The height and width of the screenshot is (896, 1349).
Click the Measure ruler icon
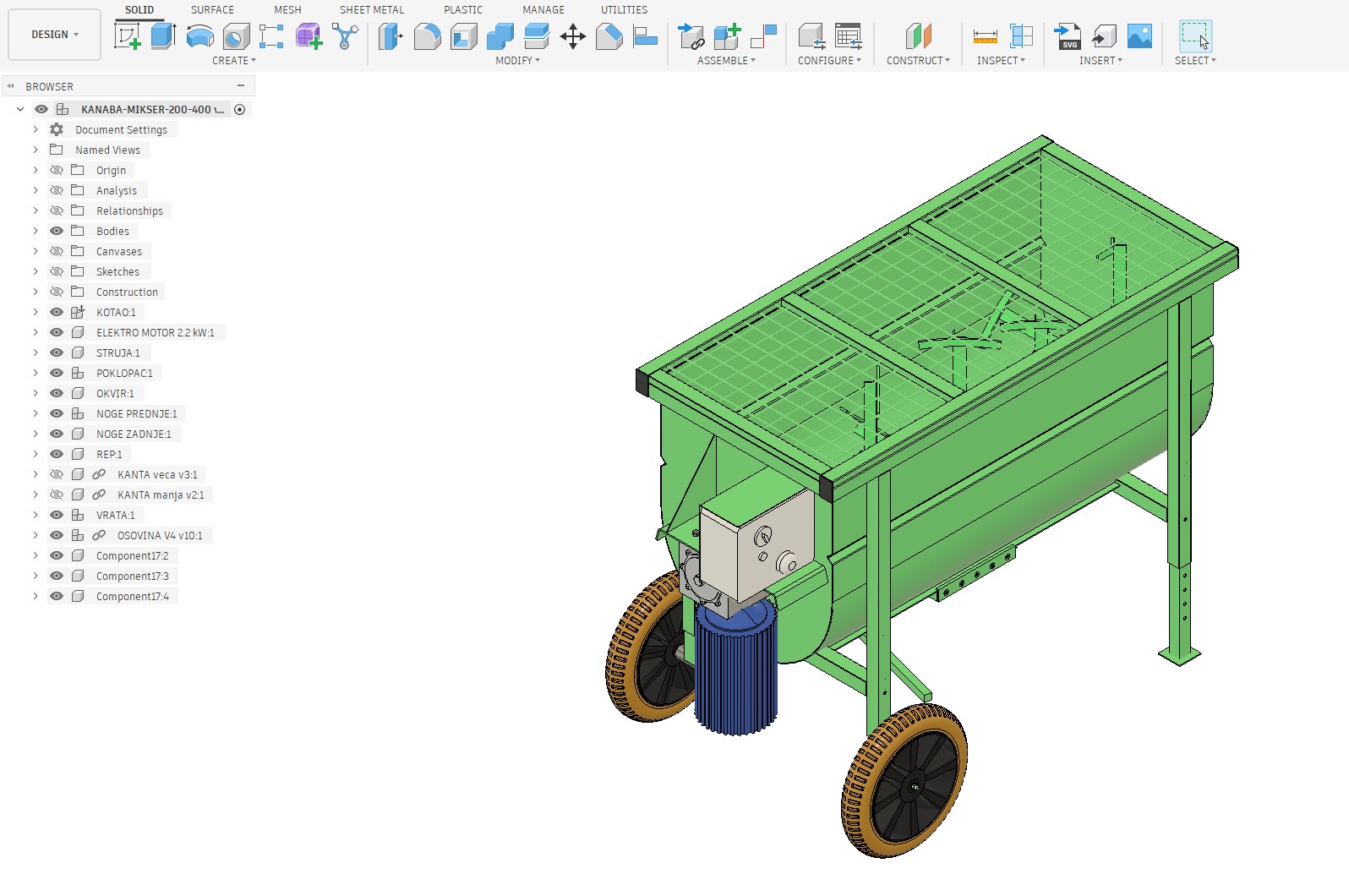(985, 36)
